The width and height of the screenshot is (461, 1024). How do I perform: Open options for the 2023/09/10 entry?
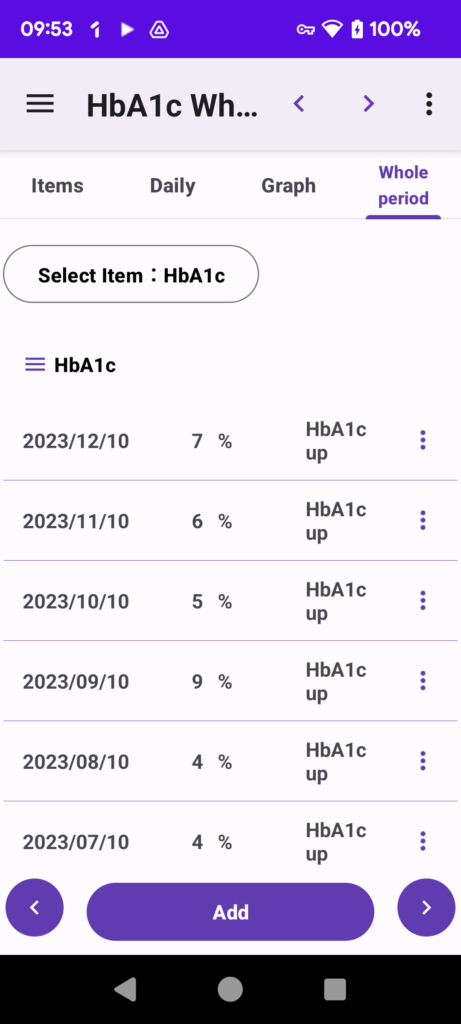422,681
